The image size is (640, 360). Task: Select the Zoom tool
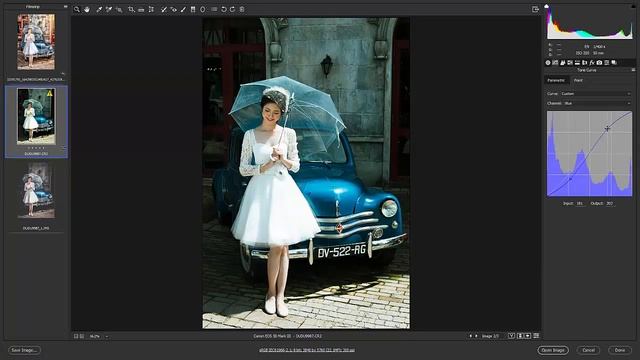77,9
